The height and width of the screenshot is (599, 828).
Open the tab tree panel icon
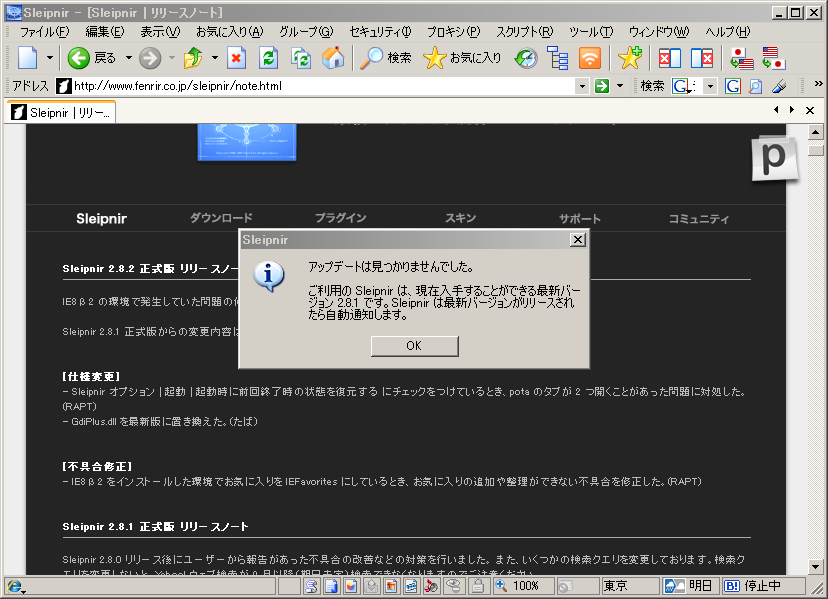click(558, 58)
